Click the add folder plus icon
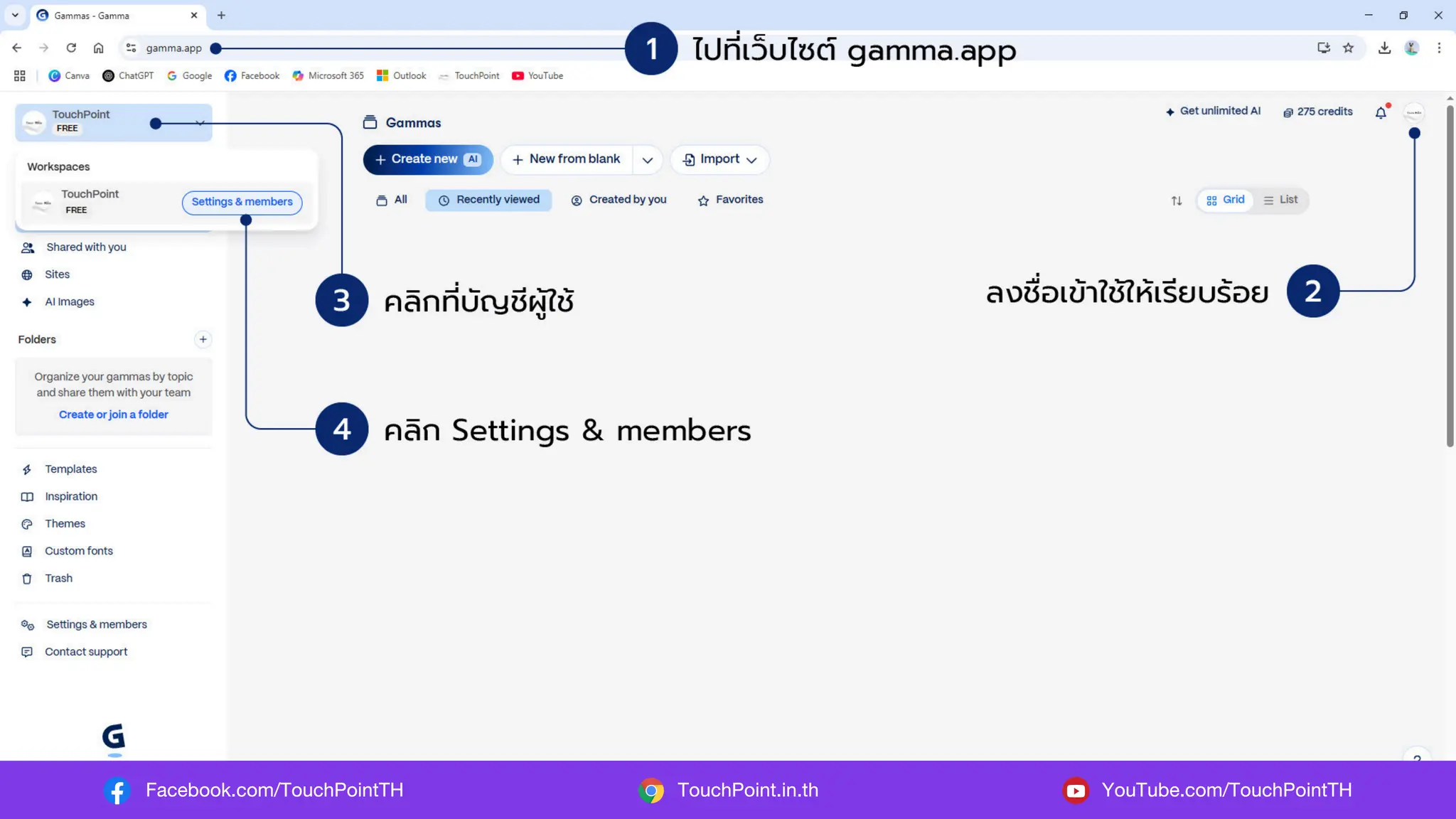1456x819 pixels. pos(203,340)
